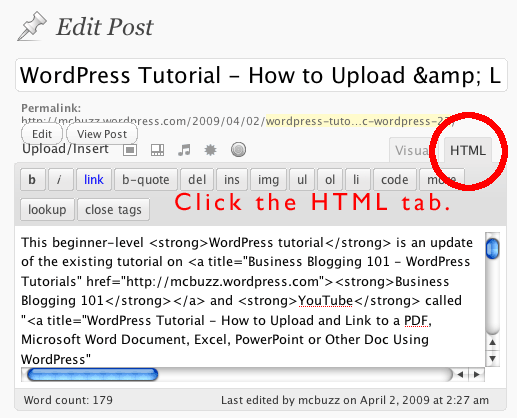Click the ins tag button
Image resolution: width=517 pixels, height=418 pixels.
[x=232, y=180]
